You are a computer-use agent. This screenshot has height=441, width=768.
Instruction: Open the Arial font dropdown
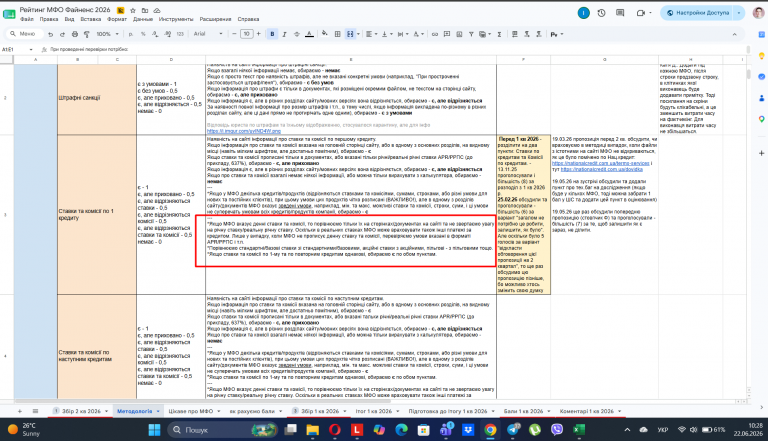point(208,34)
